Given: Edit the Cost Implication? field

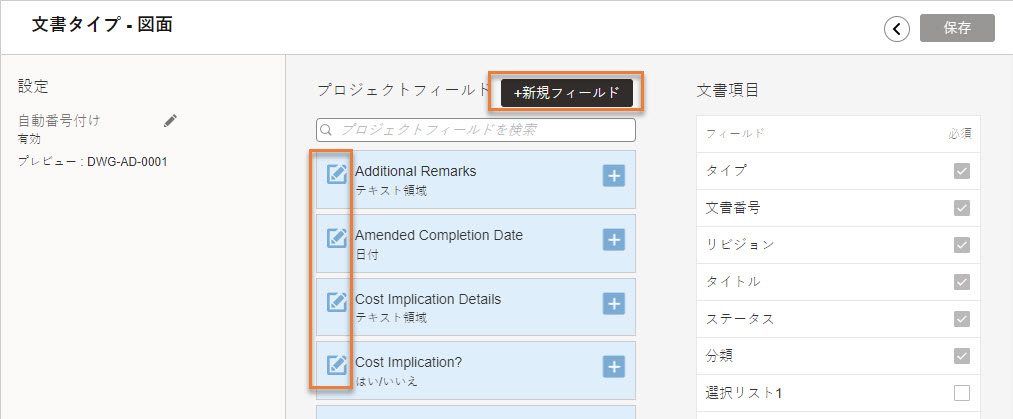Looking at the screenshot, I should coord(336,365).
